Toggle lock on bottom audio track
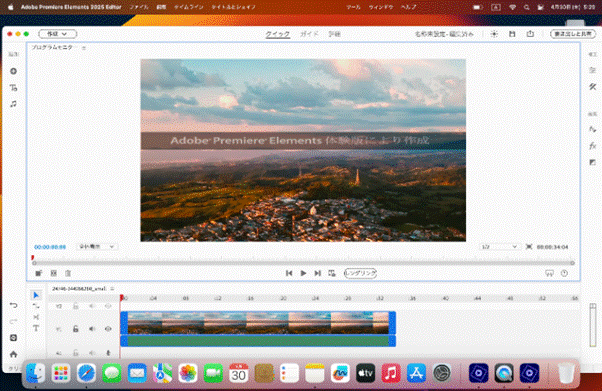602x391 pixels. tap(76, 353)
